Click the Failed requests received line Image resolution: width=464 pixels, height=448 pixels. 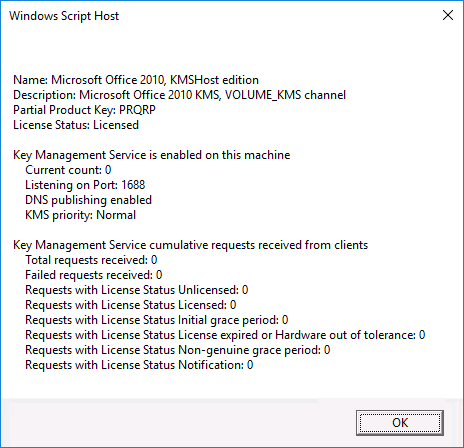[94, 275]
